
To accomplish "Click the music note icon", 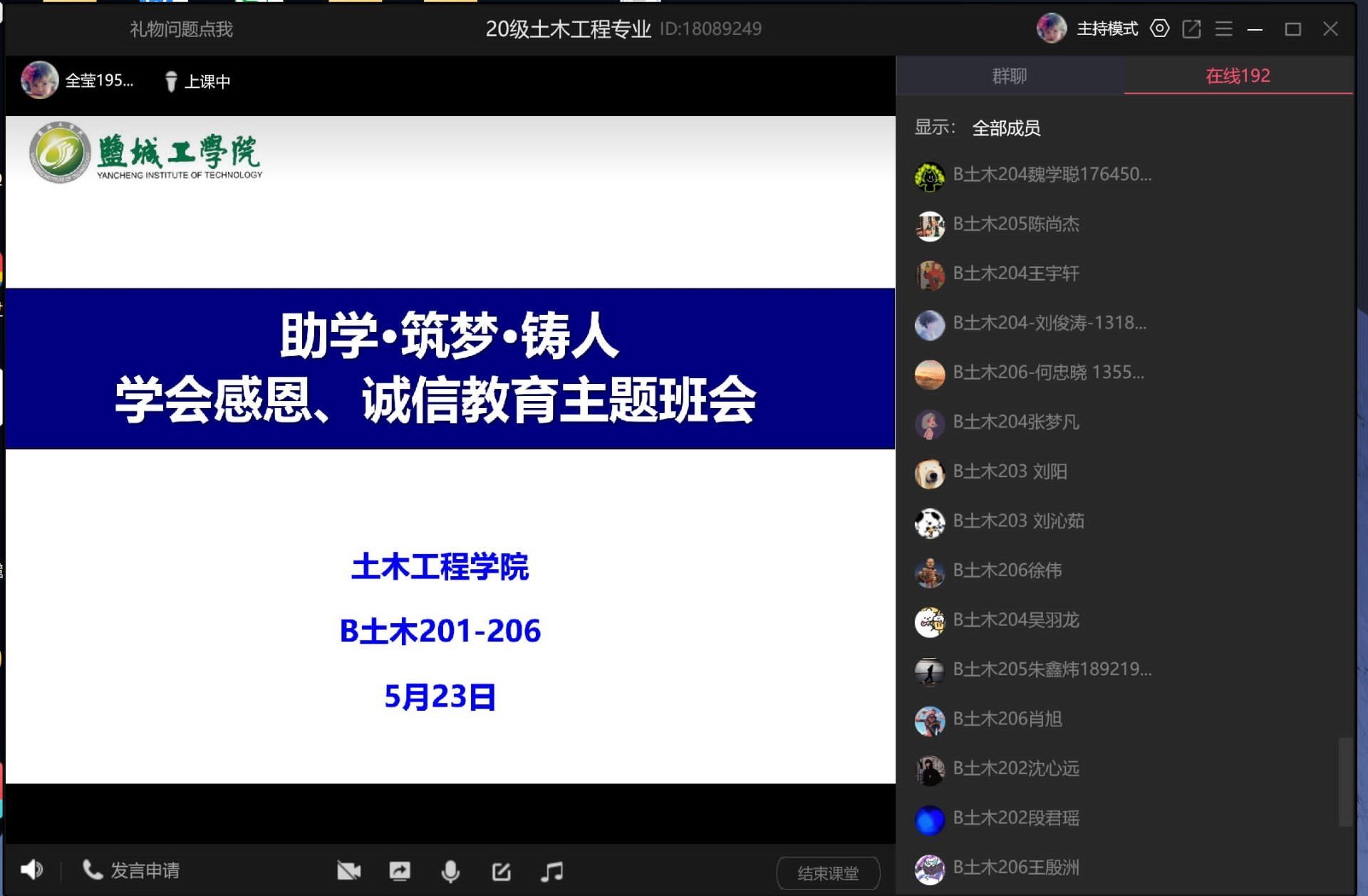I will click(552, 871).
